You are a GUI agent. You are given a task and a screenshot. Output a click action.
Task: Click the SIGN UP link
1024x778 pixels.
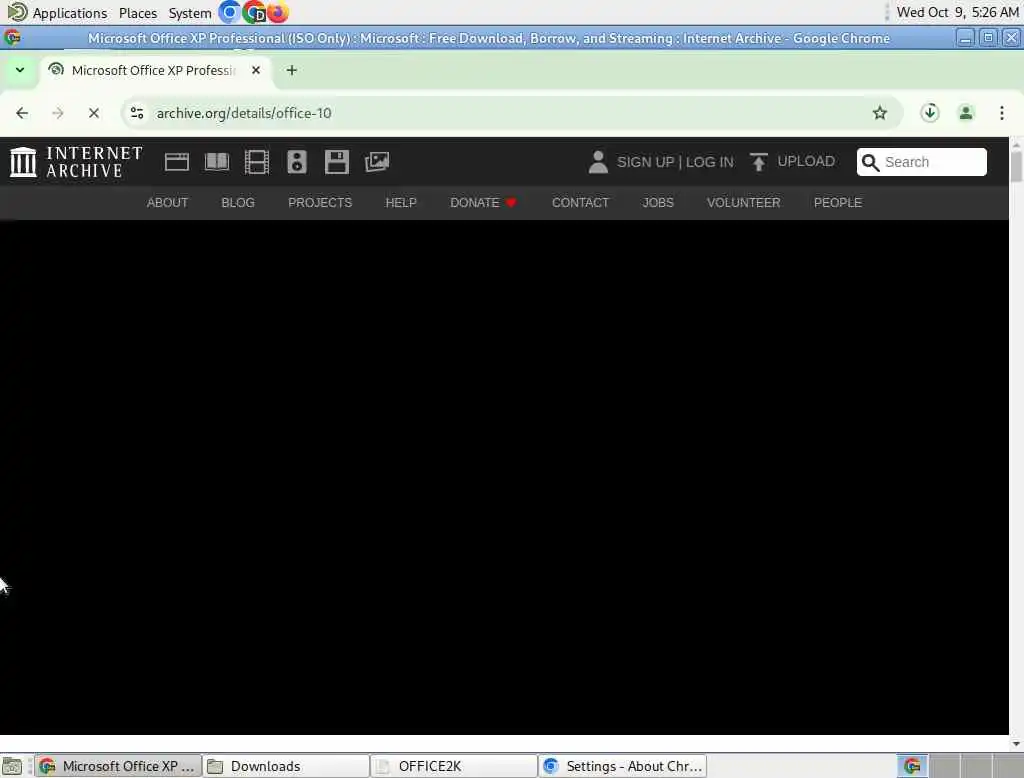tap(645, 162)
